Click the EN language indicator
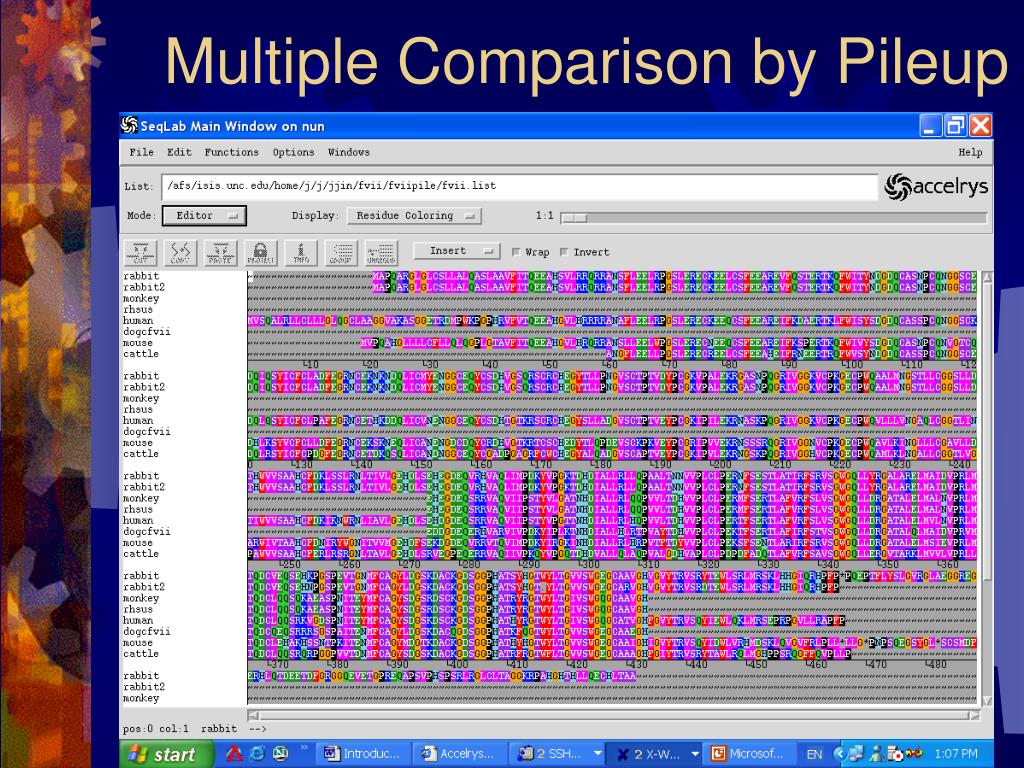1024x768 pixels. pos(814,754)
